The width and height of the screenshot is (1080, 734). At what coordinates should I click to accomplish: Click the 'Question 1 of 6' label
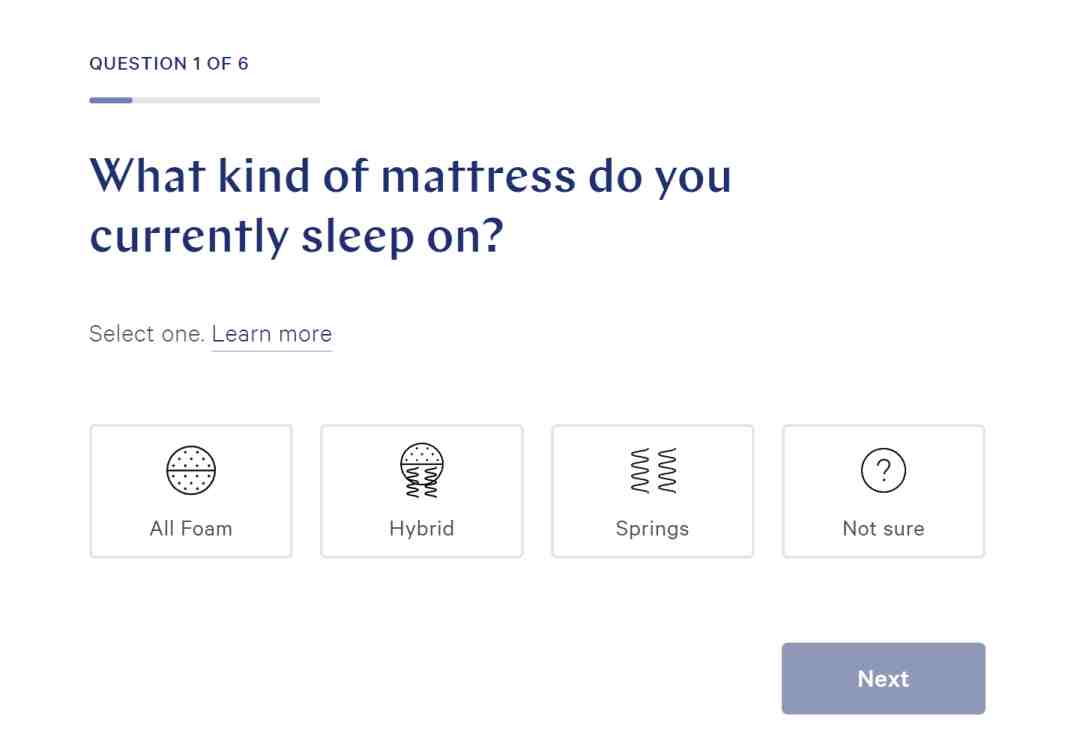[x=169, y=63]
